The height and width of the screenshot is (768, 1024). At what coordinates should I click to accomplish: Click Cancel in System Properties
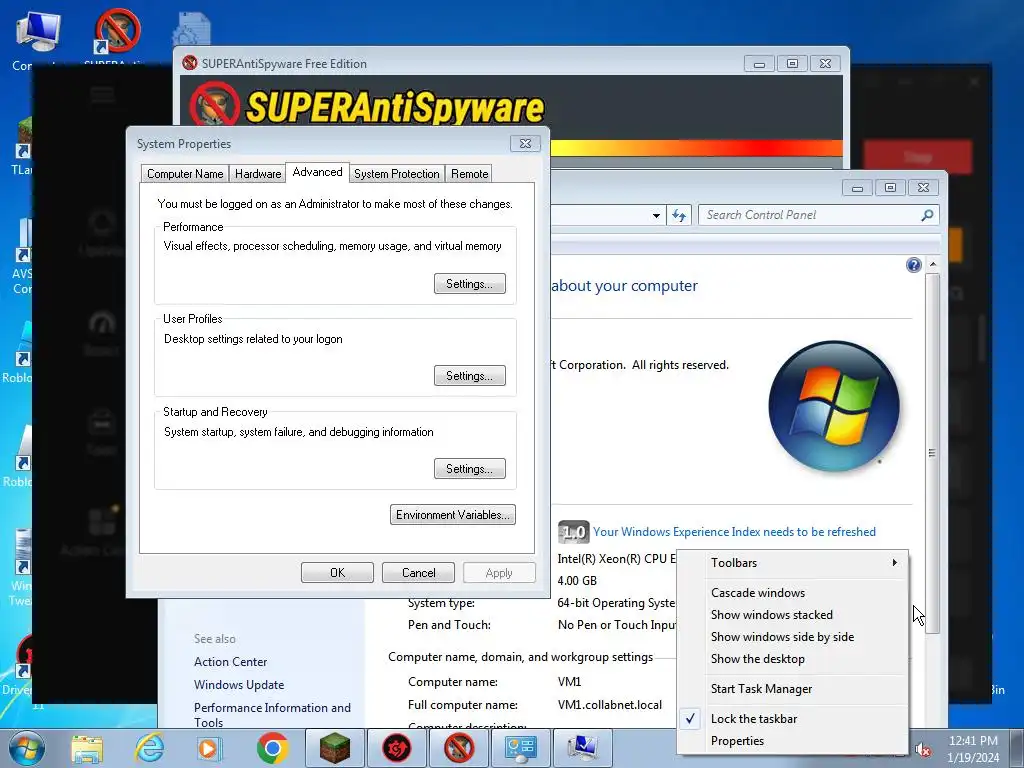click(418, 573)
